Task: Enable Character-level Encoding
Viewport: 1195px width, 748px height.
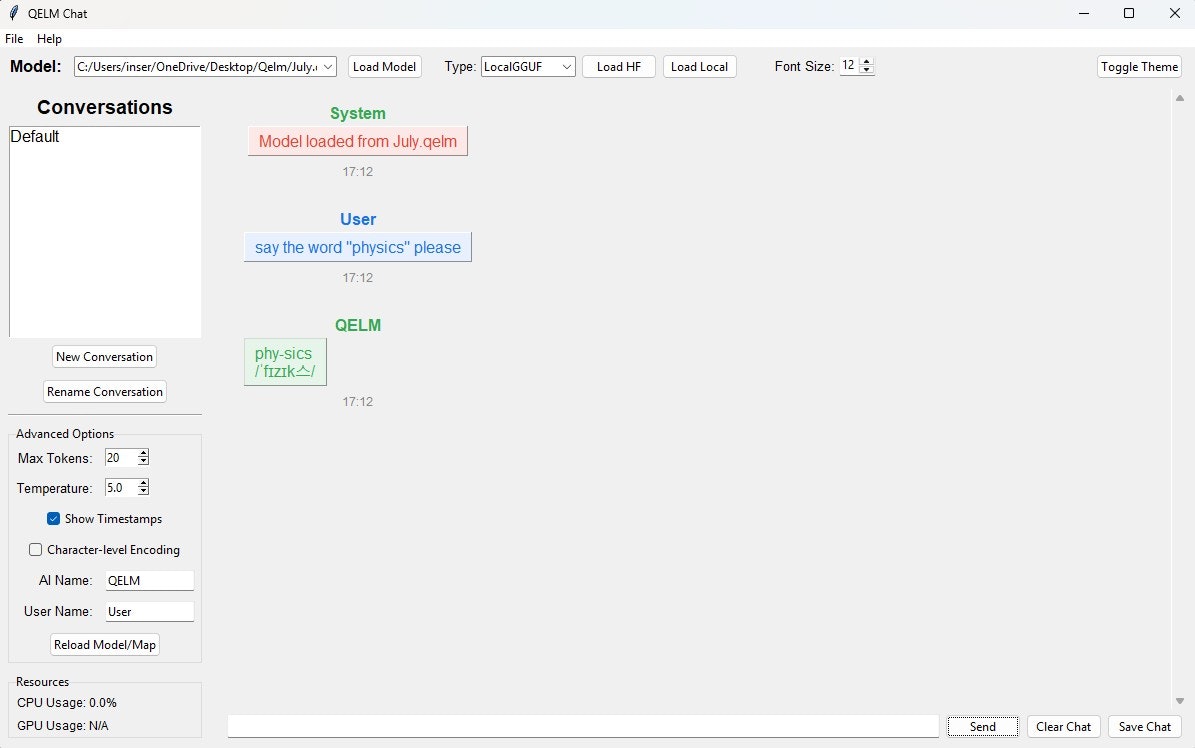Action: coord(35,549)
